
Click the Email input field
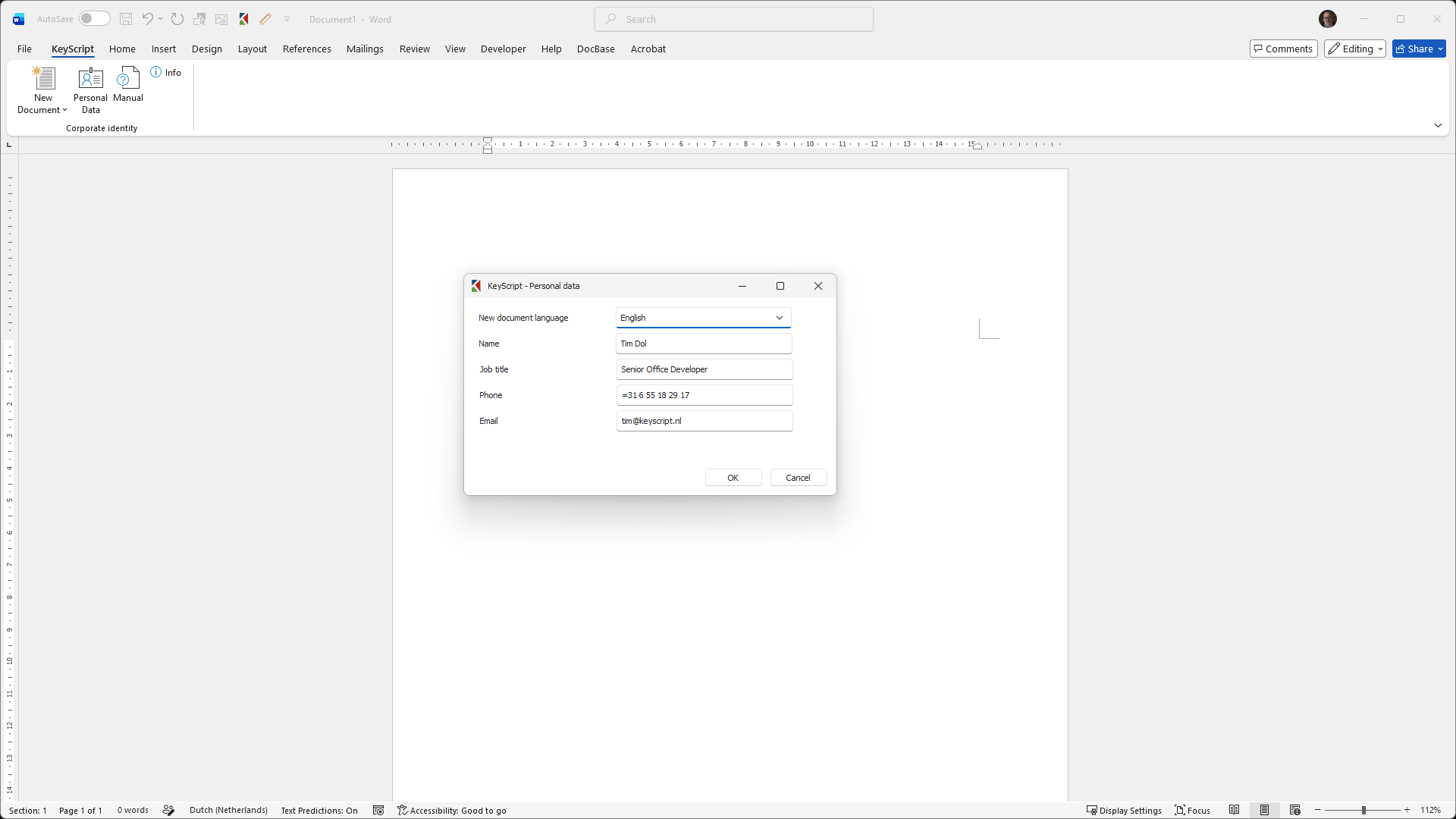click(x=704, y=421)
